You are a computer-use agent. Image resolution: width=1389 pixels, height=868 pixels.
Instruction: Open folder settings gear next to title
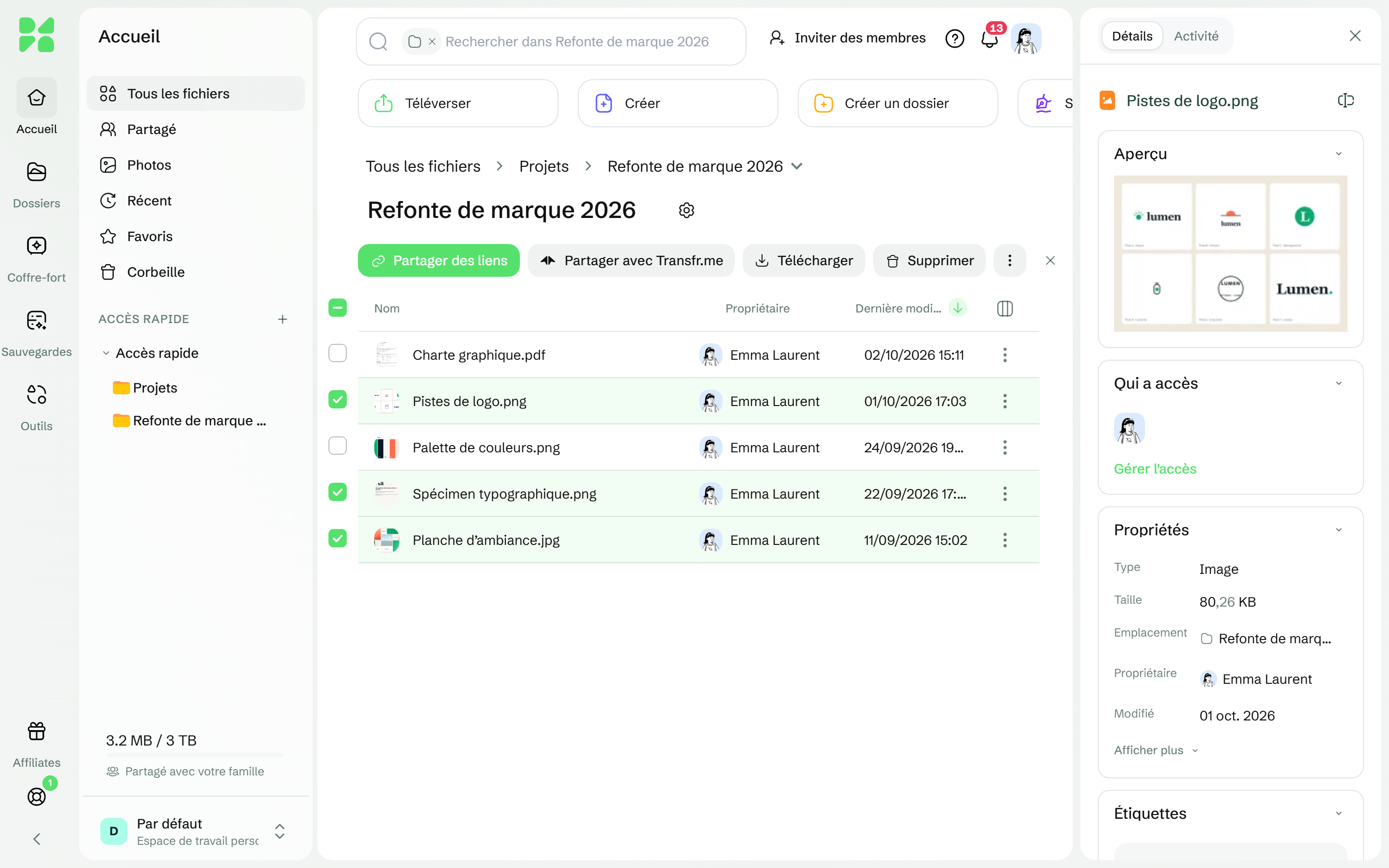pyautogui.click(x=686, y=210)
